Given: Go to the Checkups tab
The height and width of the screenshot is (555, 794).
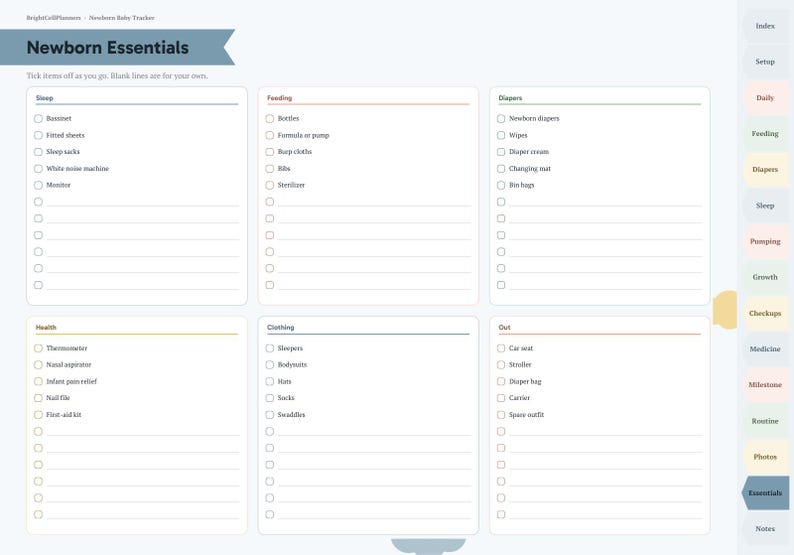Looking at the screenshot, I should tap(765, 313).
